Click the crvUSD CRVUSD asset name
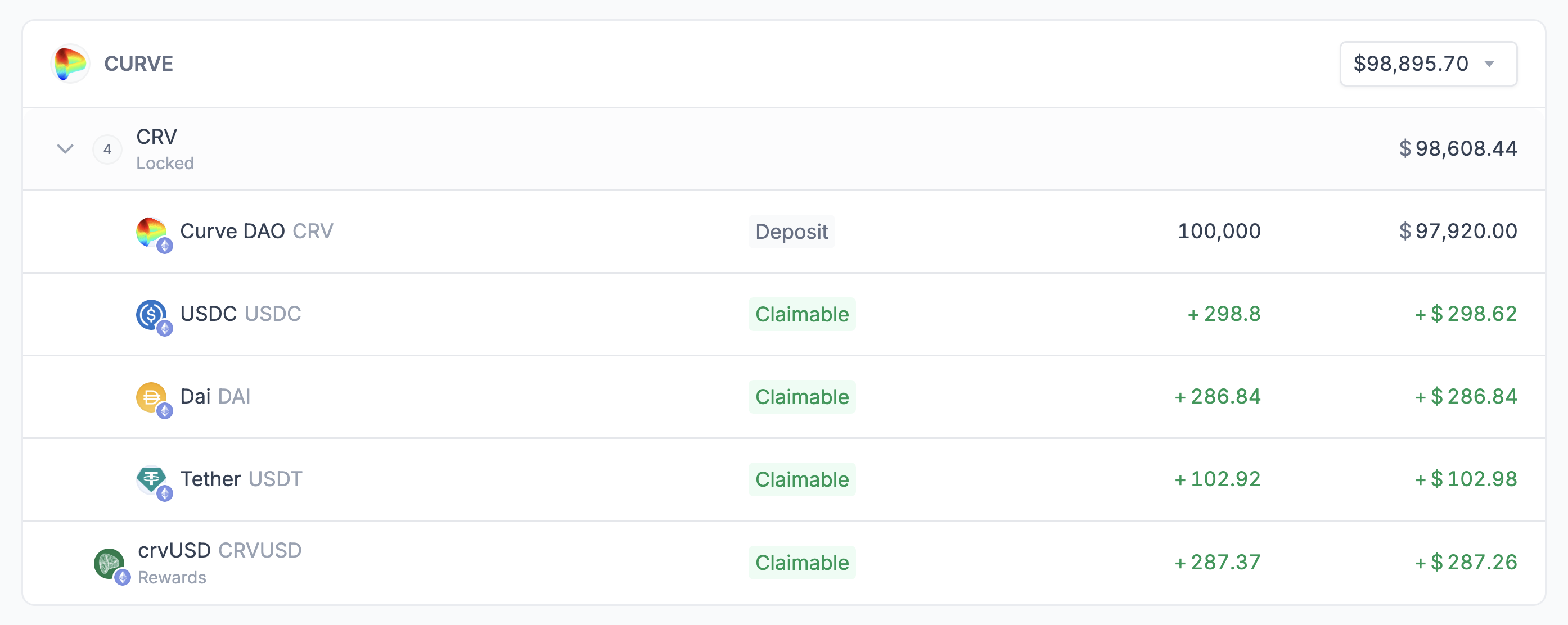The width and height of the screenshot is (1568, 625). pyautogui.click(x=219, y=551)
